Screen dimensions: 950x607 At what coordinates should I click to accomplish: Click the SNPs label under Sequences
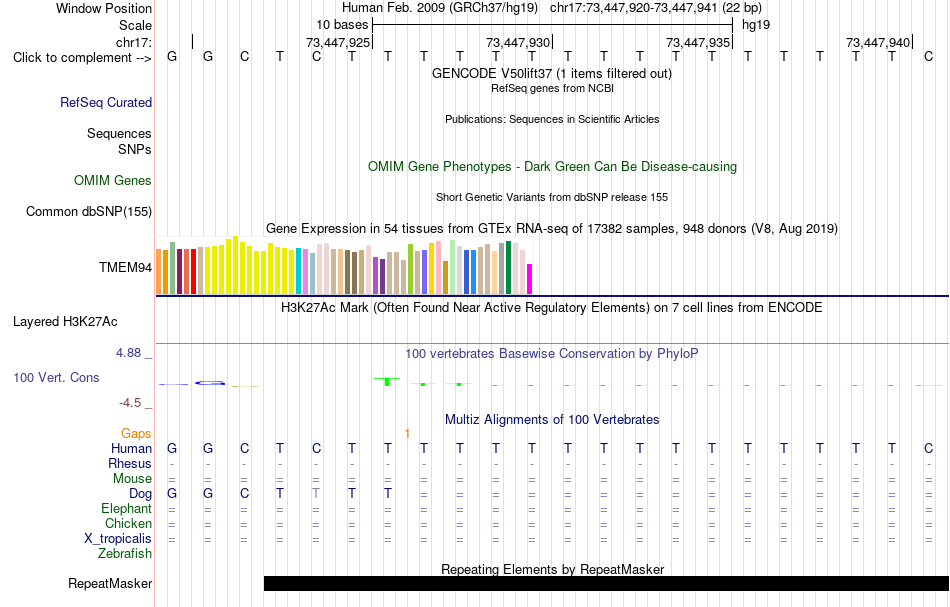(x=135, y=149)
